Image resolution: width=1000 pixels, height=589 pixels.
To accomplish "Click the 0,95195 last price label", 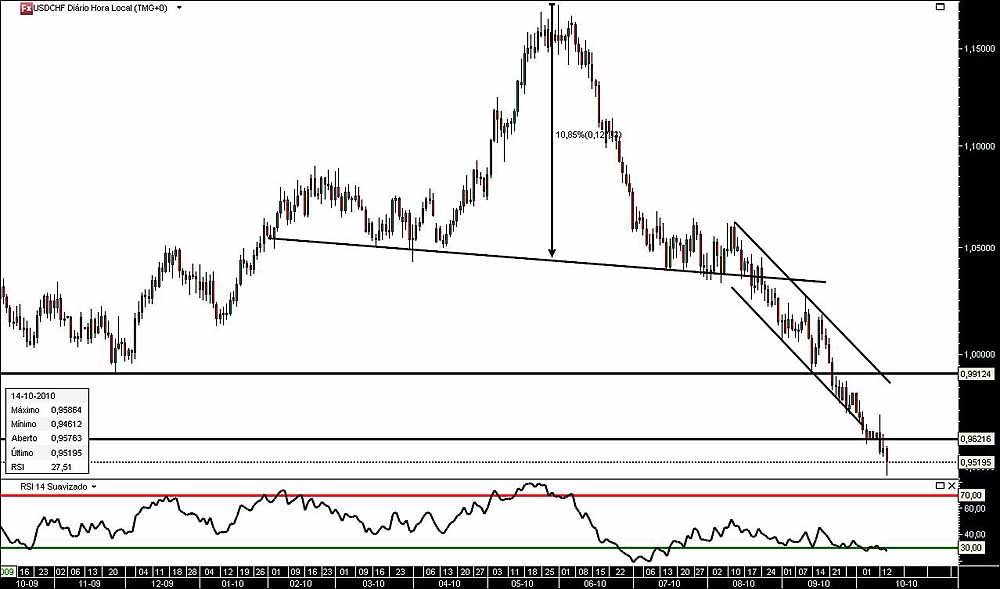I will tap(978, 462).
